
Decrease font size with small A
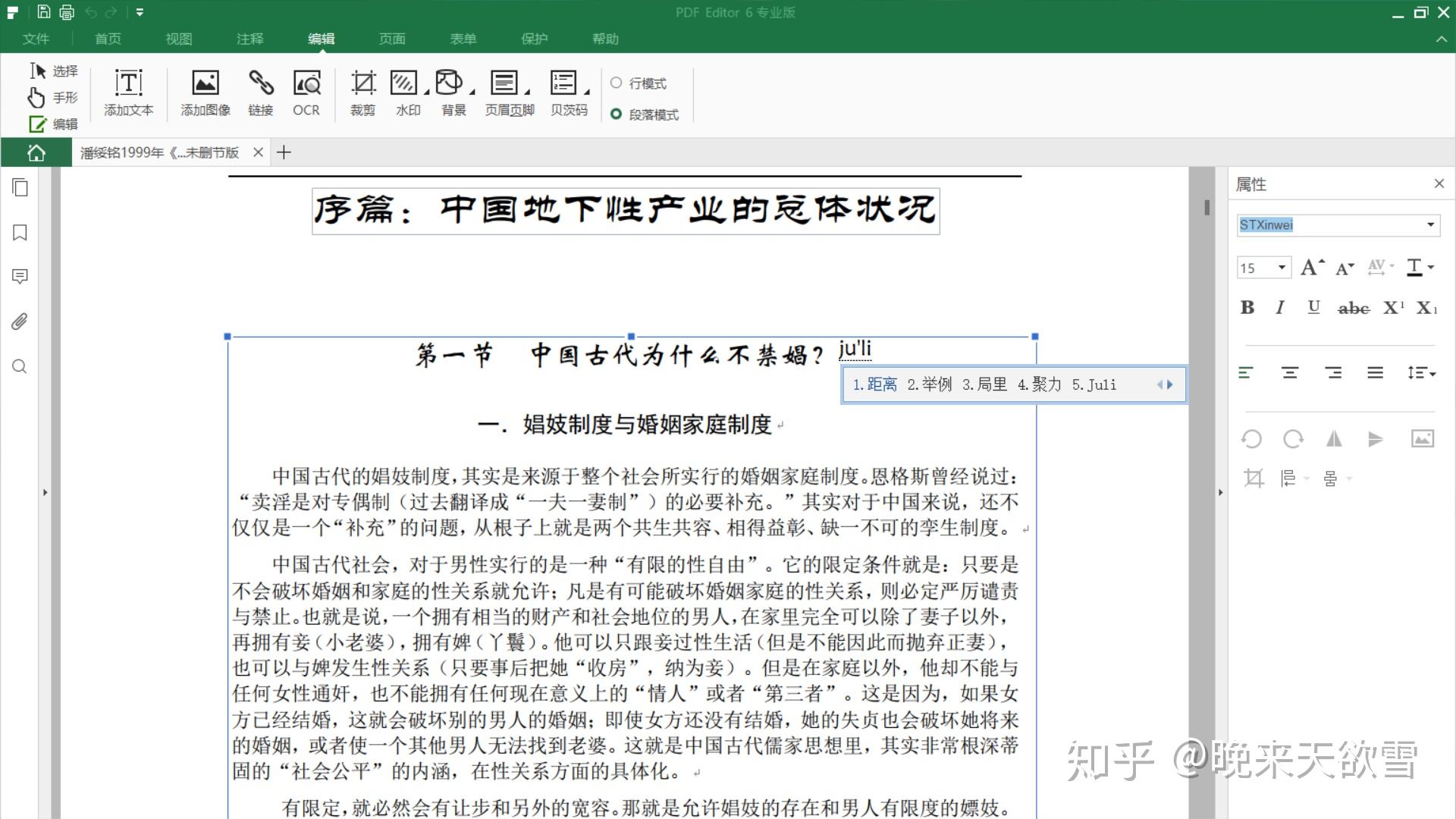(1345, 268)
